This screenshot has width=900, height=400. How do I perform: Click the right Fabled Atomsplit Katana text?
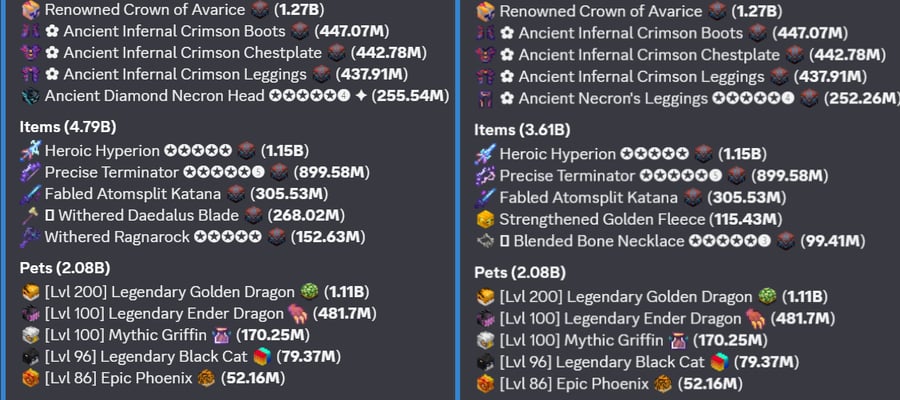(588, 198)
